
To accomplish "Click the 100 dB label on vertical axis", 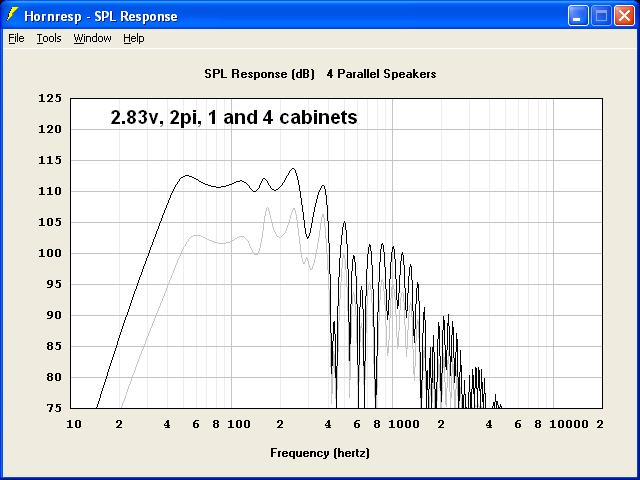I will [50, 253].
